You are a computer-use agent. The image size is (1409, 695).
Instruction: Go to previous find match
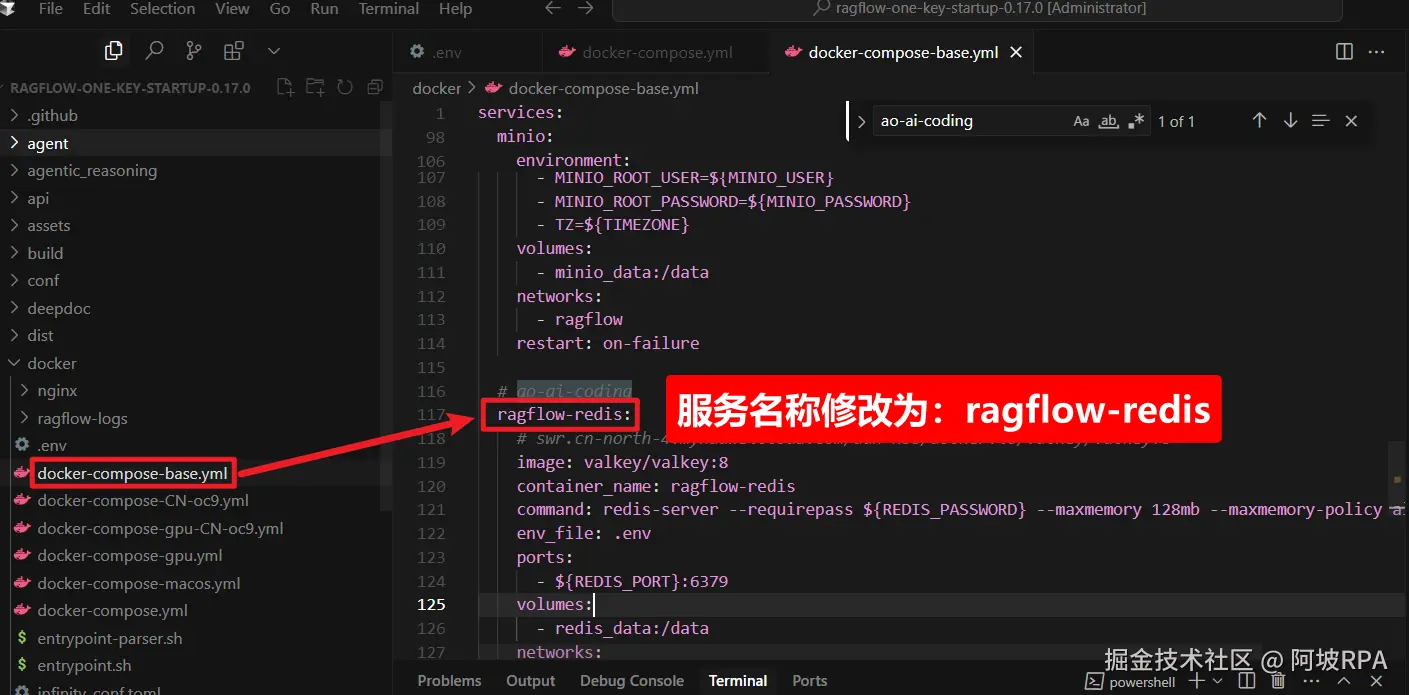(1259, 120)
